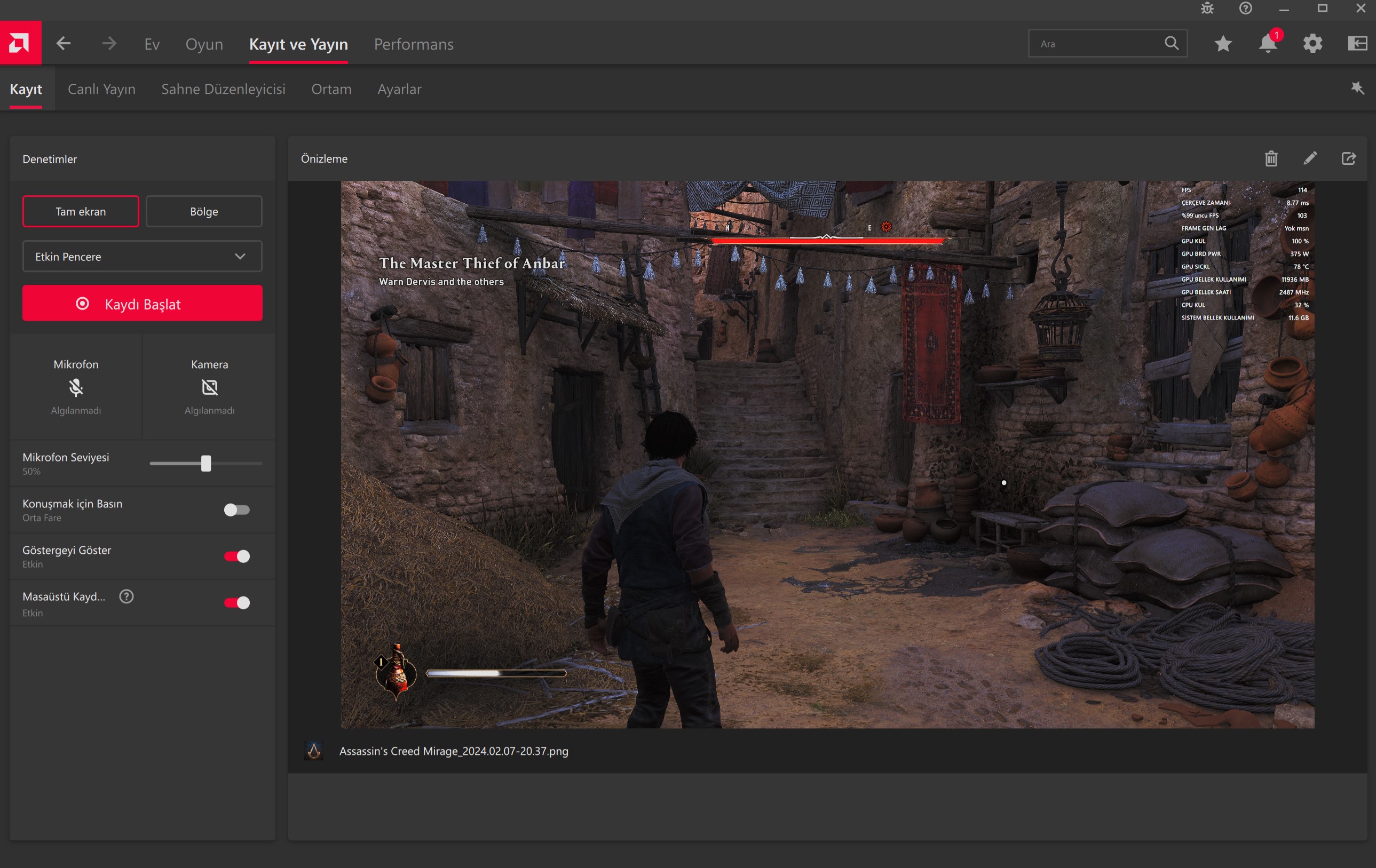Click the disabled camera icon

coord(210,388)
